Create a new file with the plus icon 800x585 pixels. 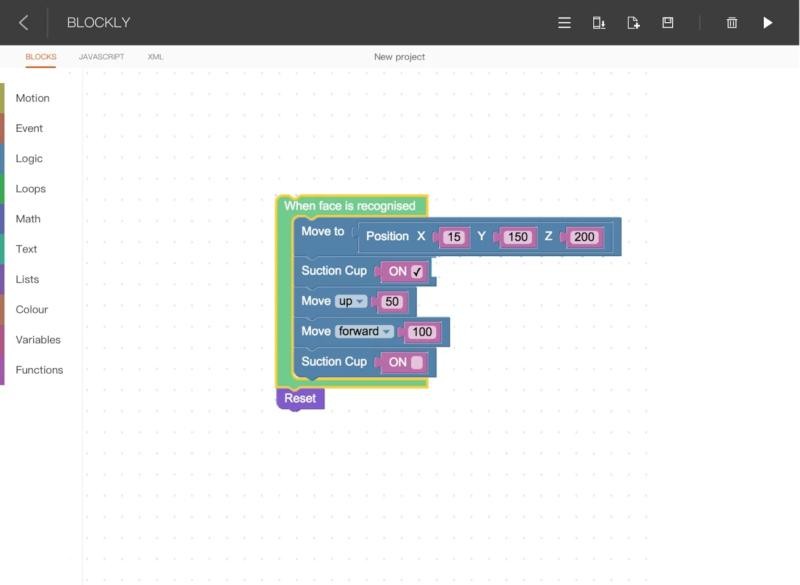633,22
